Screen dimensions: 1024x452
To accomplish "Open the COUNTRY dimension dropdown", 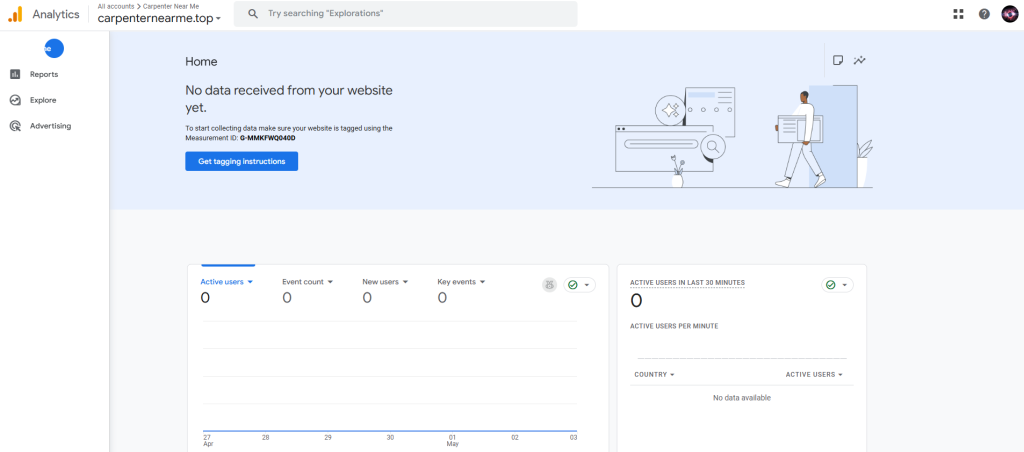I will tap(654, 375).
